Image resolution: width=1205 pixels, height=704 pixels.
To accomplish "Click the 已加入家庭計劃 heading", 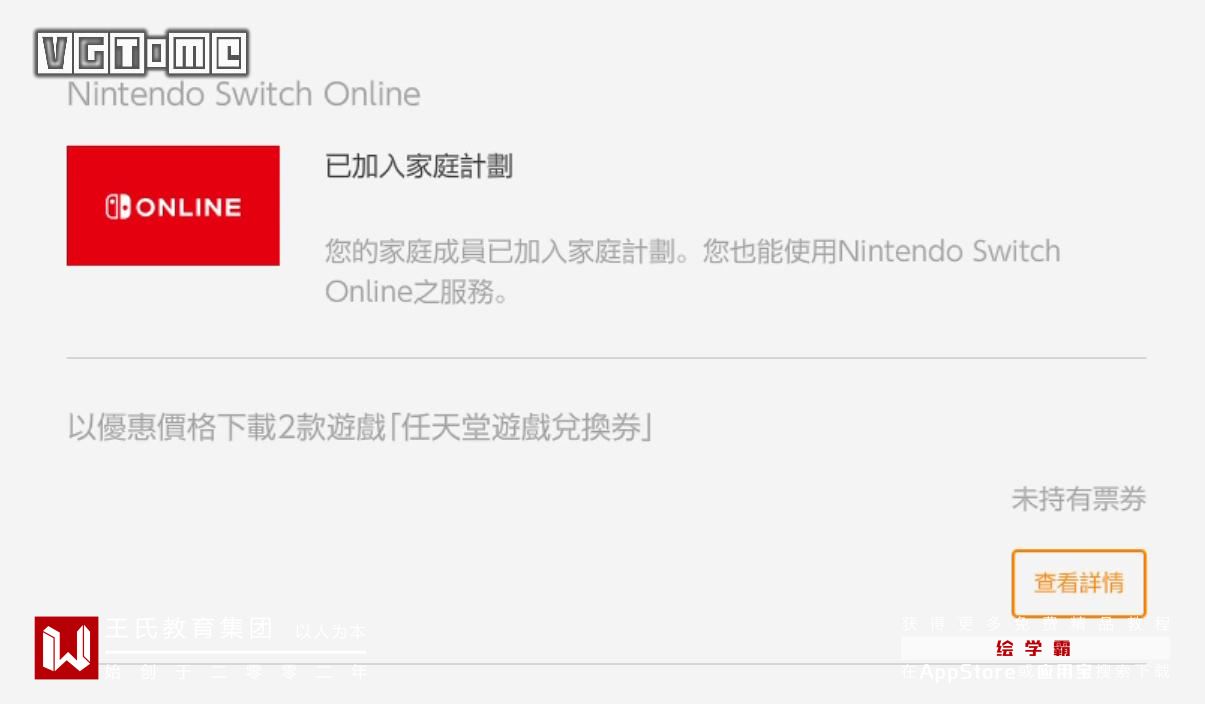I will tap(419, 166).
